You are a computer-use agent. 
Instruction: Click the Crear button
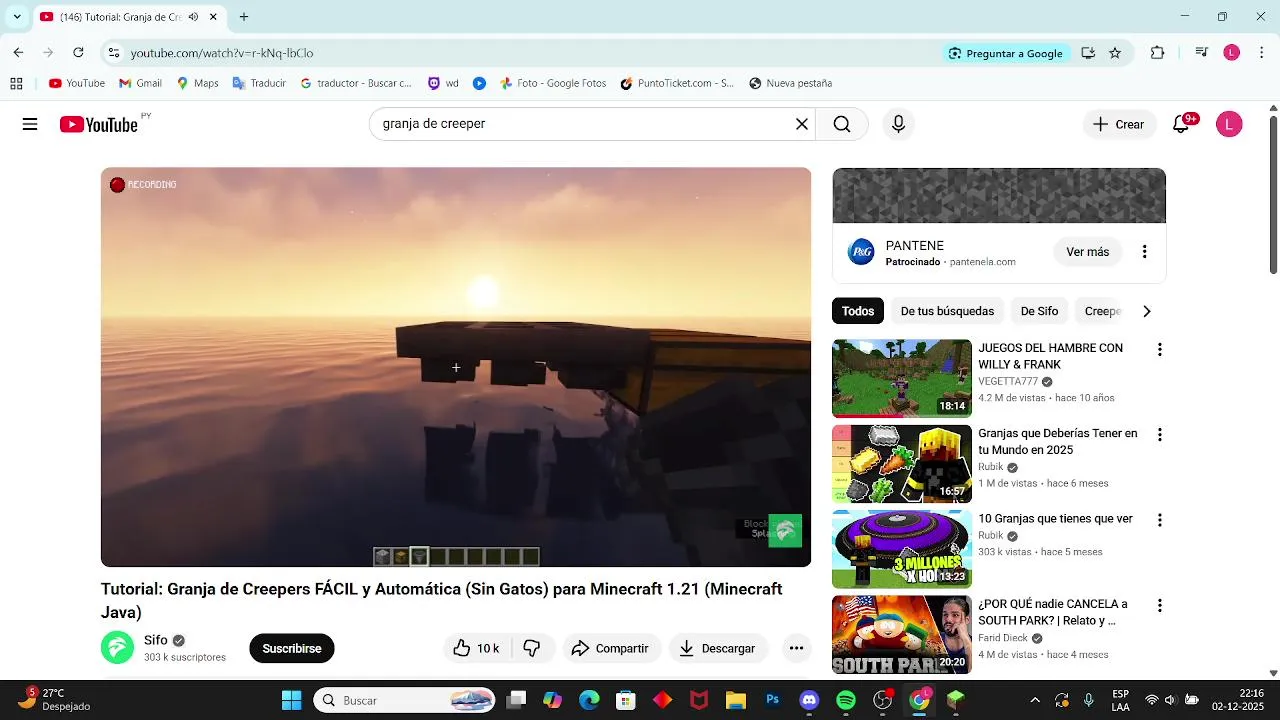(1119, 124)
